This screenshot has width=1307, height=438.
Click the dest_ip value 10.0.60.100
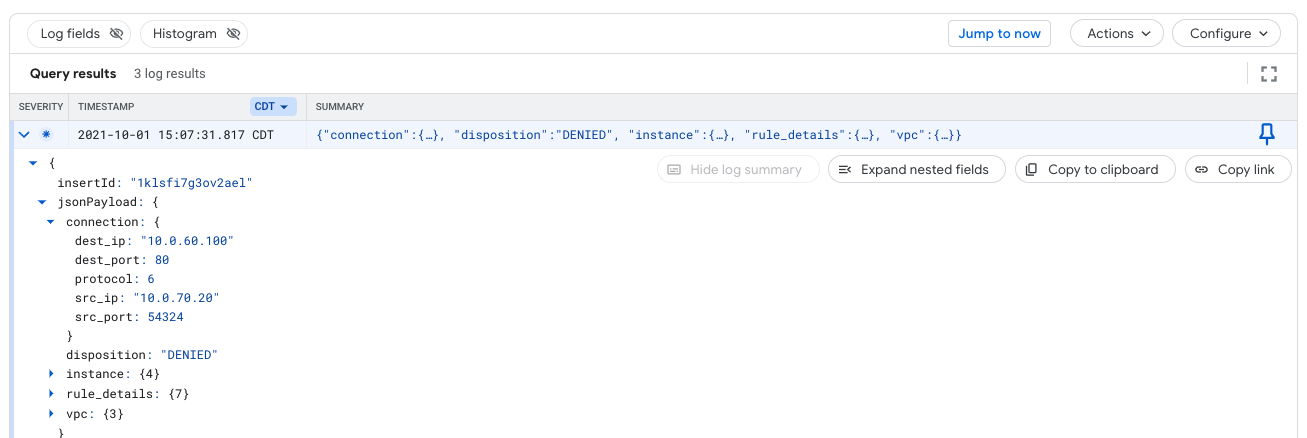click(187, 241)
